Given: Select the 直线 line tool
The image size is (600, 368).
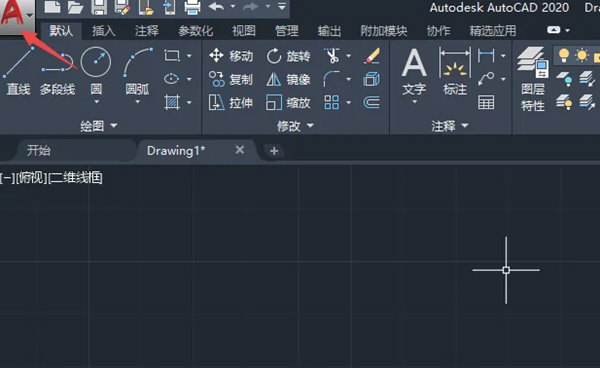Looking at the screenshot, I should coord(18,71).
